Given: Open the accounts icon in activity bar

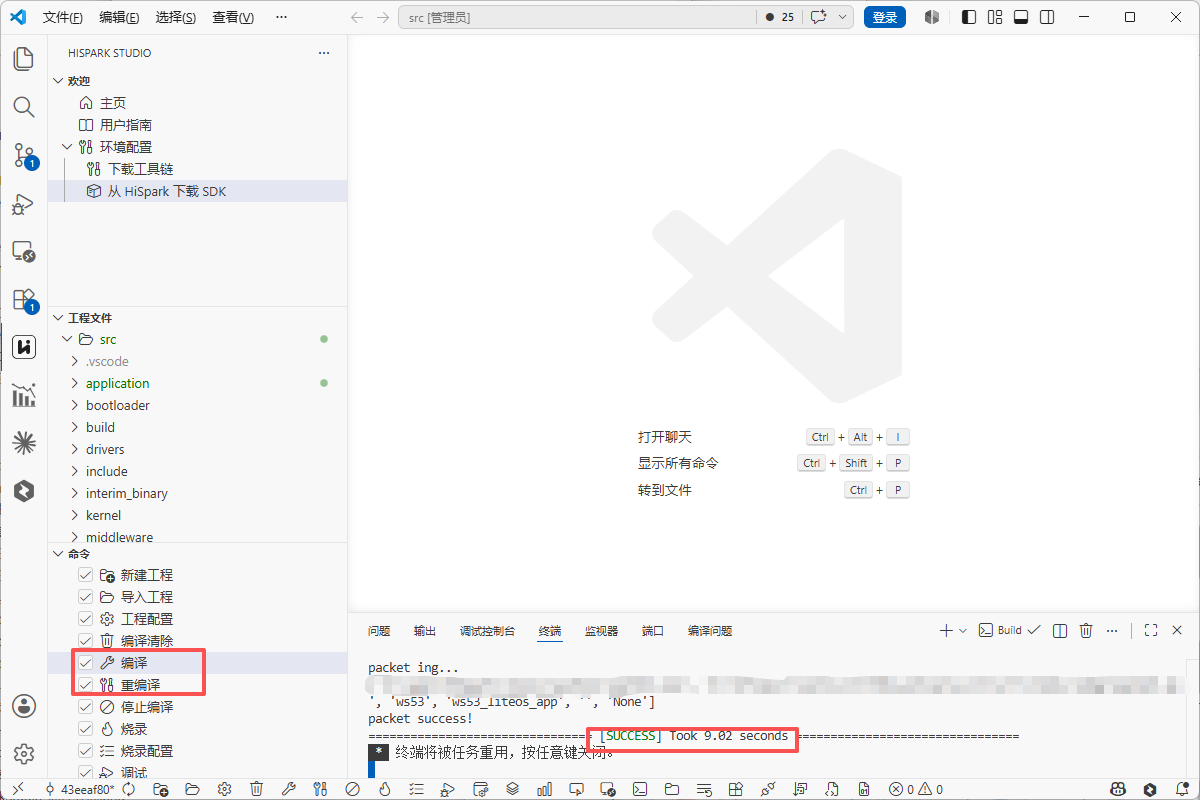Looking at the screenshot, I should point(24,706).
